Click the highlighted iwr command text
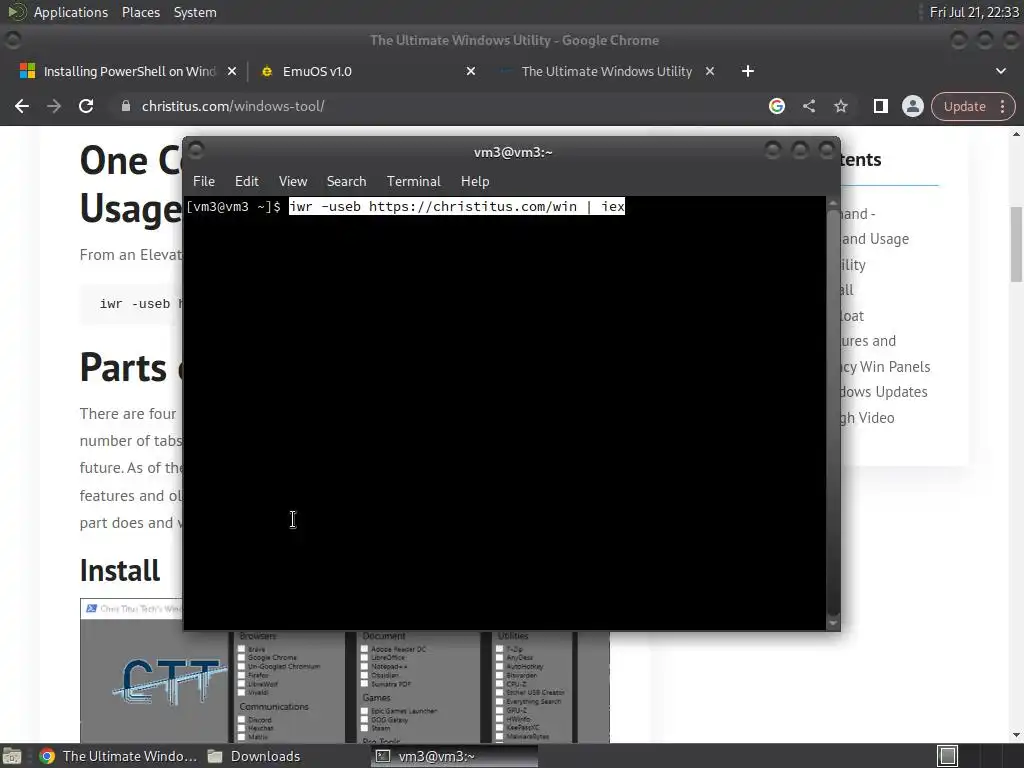1024x768 pixels. tap(457, 206)
